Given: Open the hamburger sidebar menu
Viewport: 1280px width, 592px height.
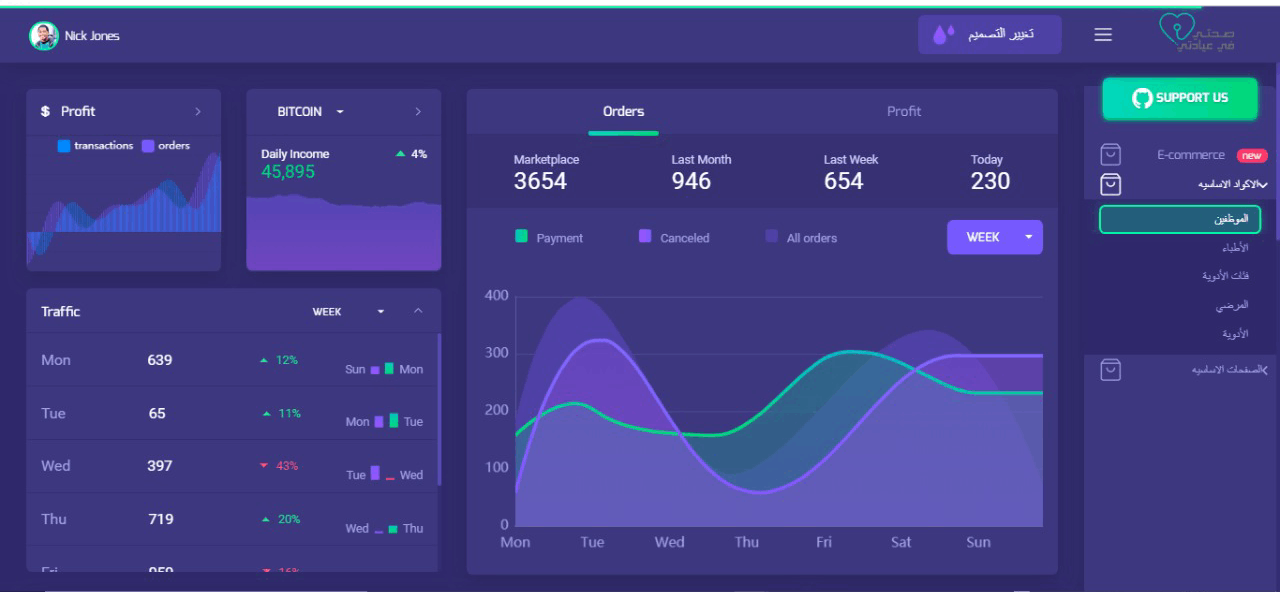Looking at the screenshot, I should point(1103,35).
